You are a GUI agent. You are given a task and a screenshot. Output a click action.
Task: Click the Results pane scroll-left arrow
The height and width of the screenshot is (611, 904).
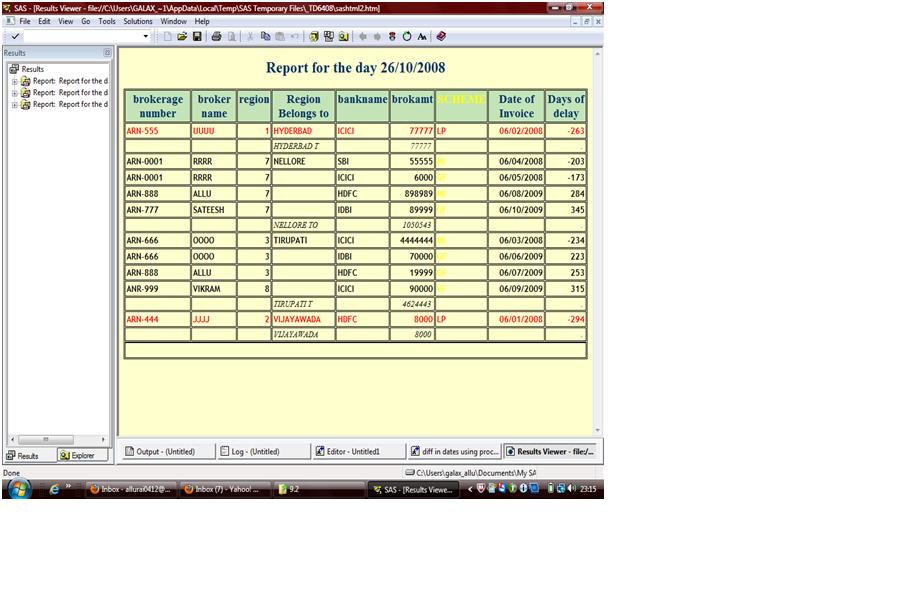12,439
